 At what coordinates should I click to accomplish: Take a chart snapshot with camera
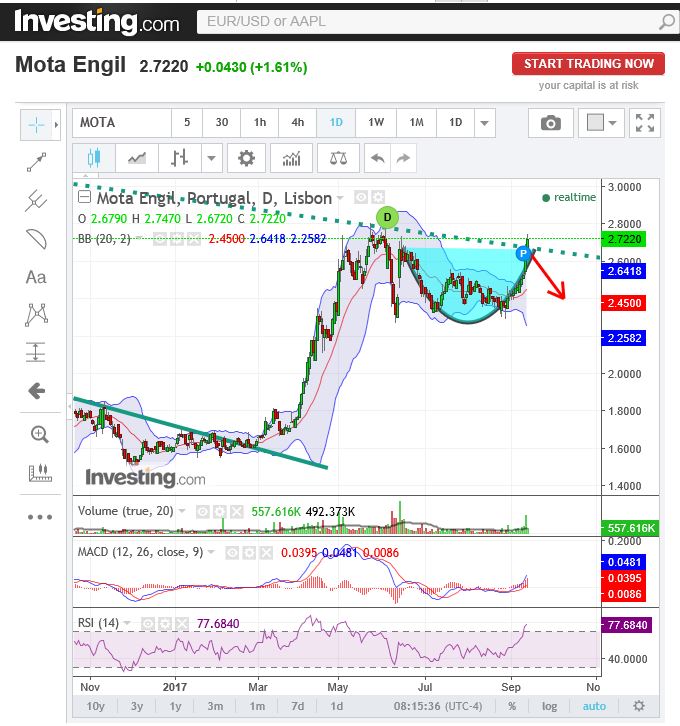click(551, 123)
